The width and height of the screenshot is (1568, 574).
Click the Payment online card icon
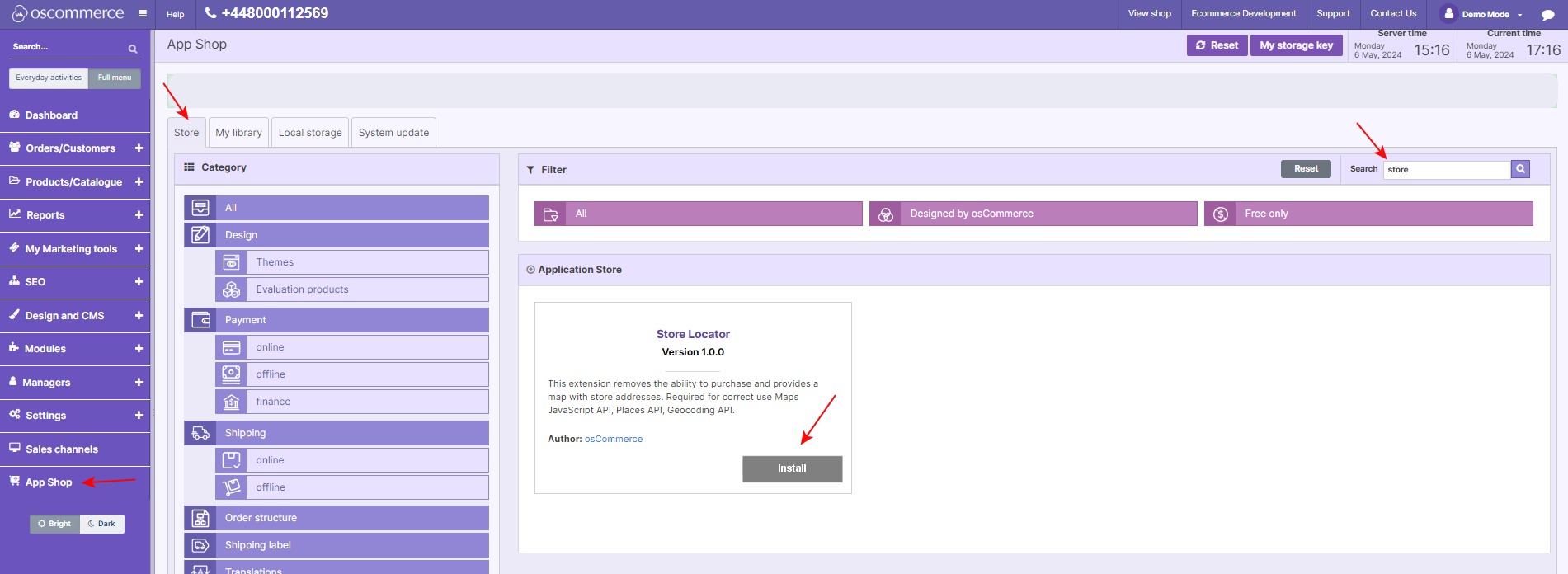232,347
